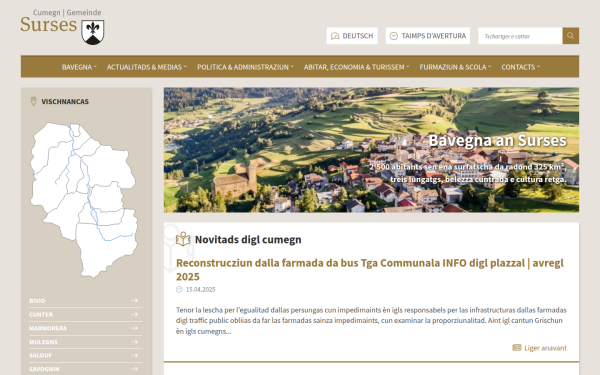
Task: Click the Bavegna an Surses banner photo
Action: [x=371, y=150]
